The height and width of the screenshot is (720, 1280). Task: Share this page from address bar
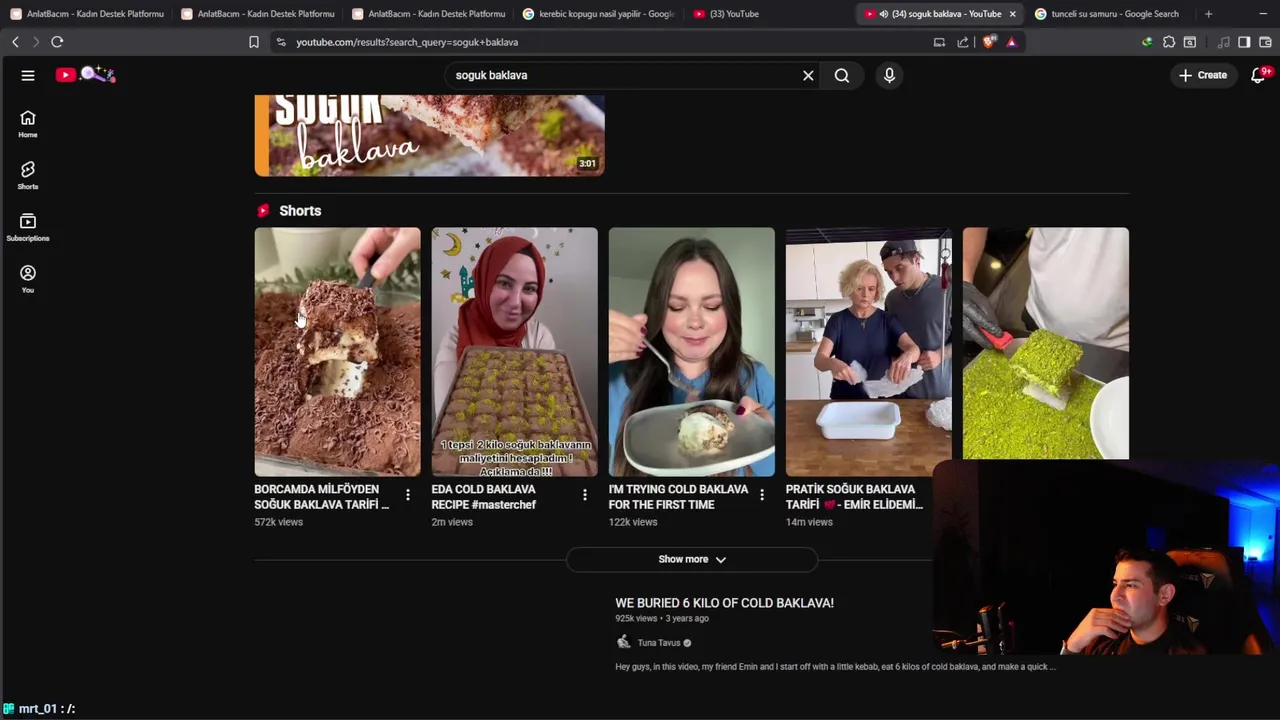pos(962,42)
